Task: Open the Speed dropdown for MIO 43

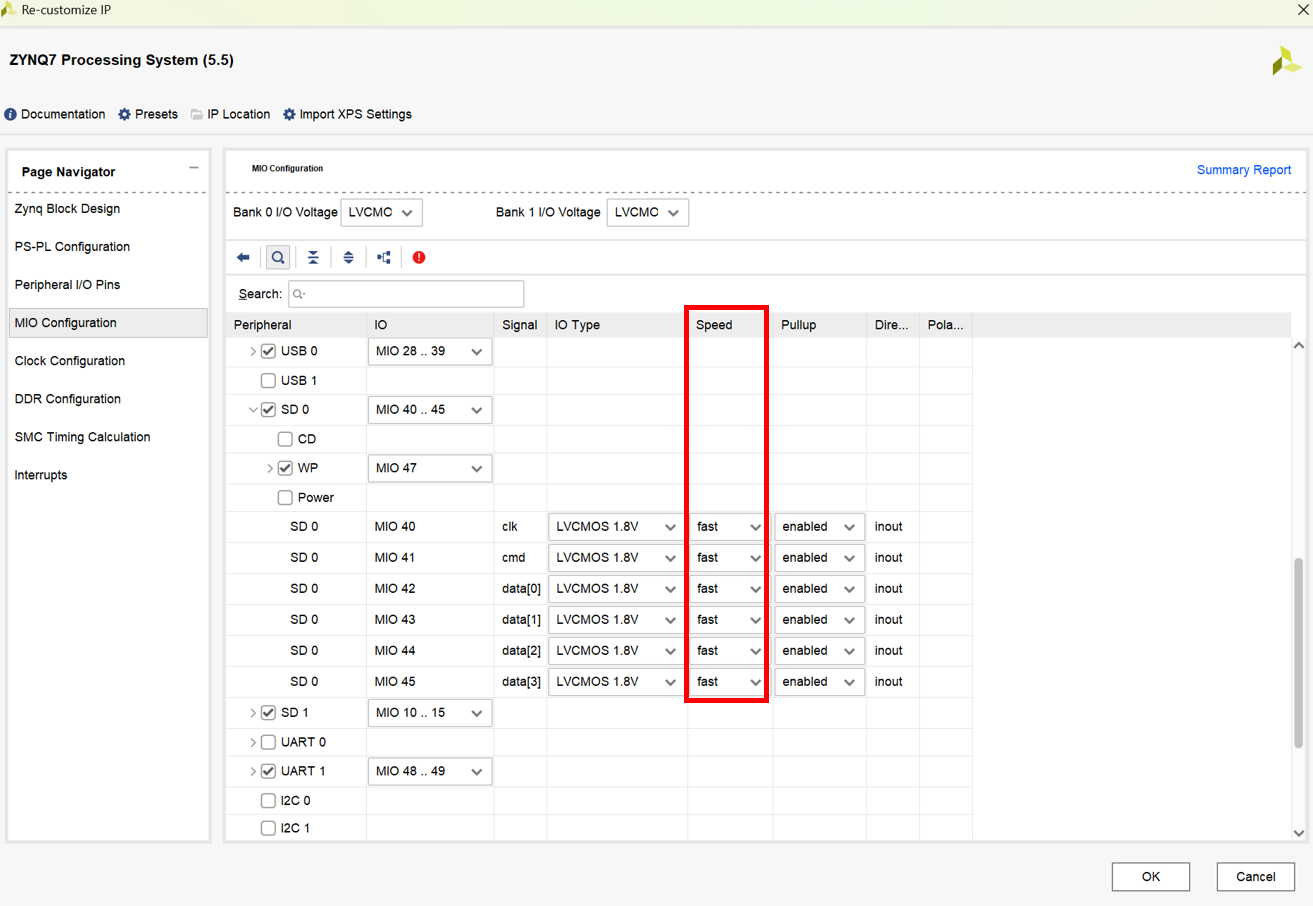Action: tap(729, 620)
